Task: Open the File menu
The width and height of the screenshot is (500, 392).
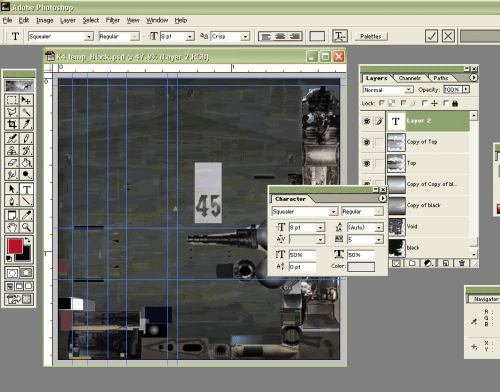Action: click(x=7, y=20)
